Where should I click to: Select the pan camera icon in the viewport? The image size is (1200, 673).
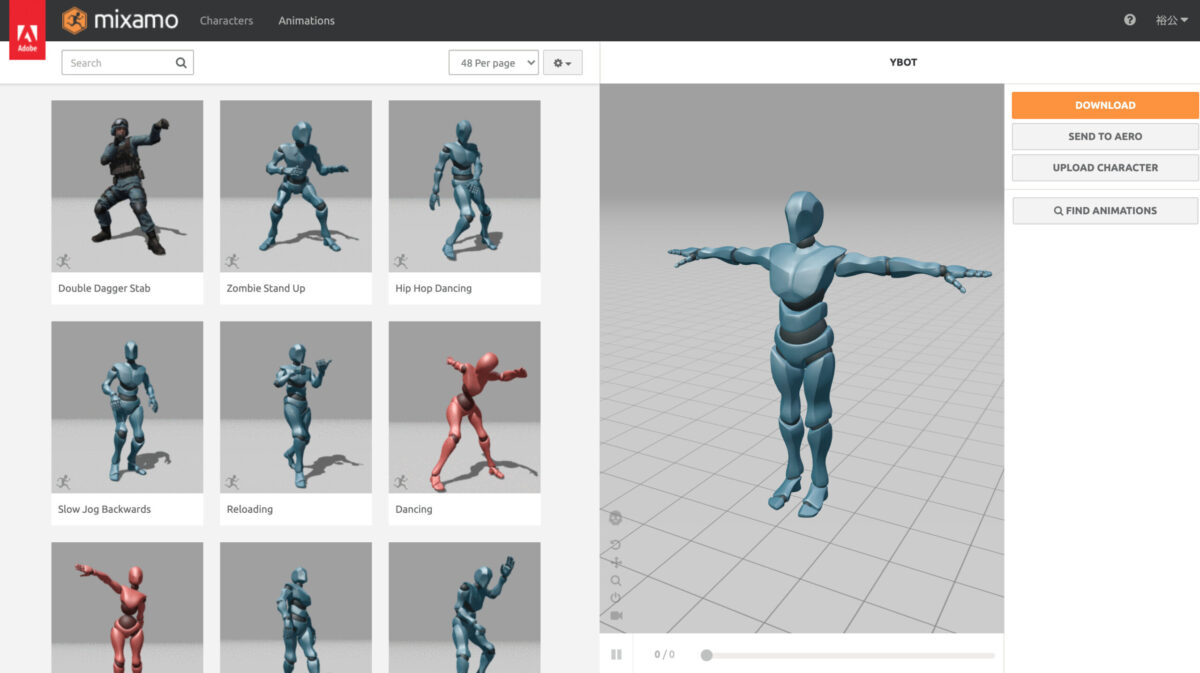tap(616, 563)
